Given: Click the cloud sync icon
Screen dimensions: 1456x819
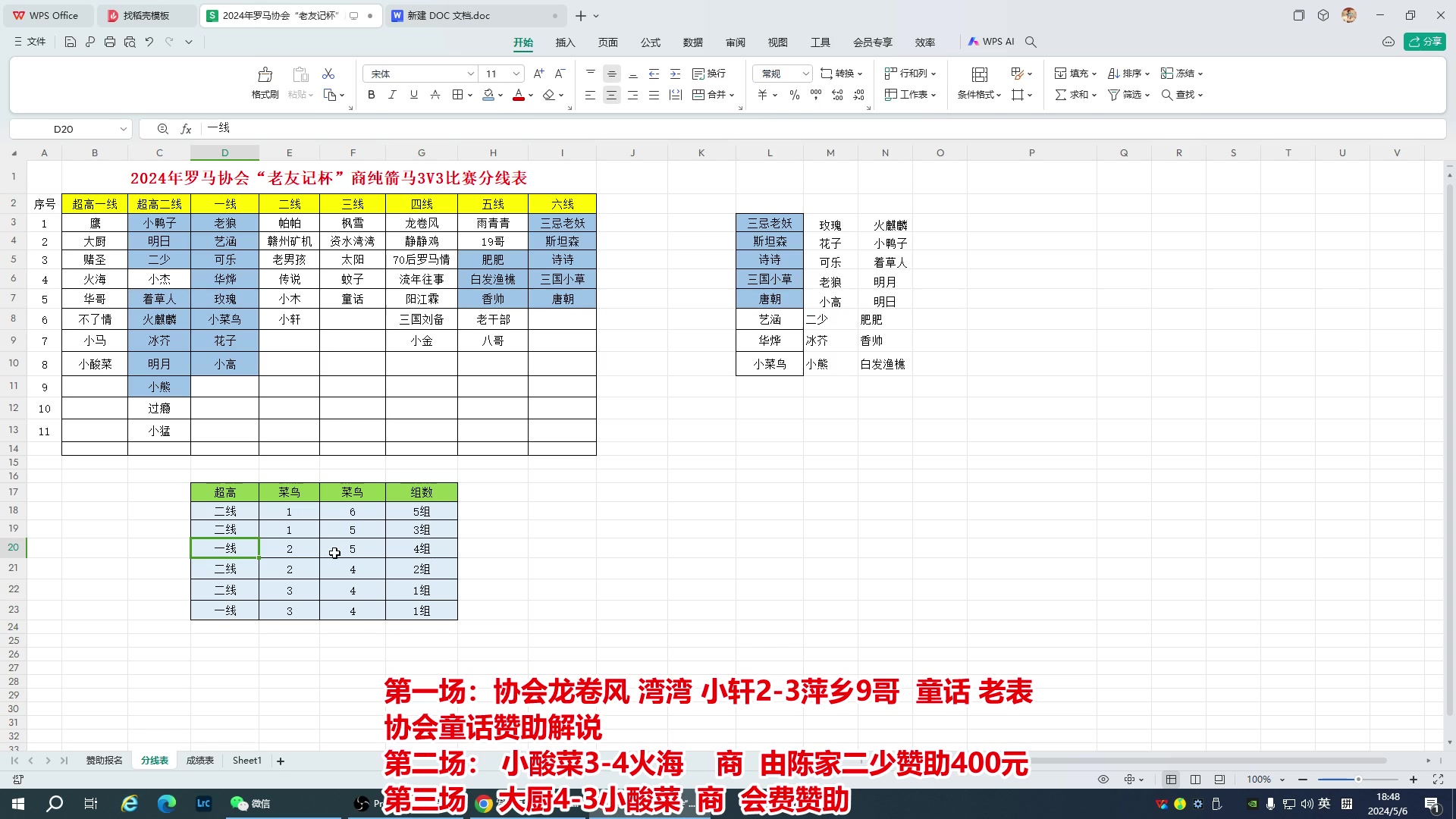Looking at the screenshot, I should pyautogui.click(x=1388, y=42).
